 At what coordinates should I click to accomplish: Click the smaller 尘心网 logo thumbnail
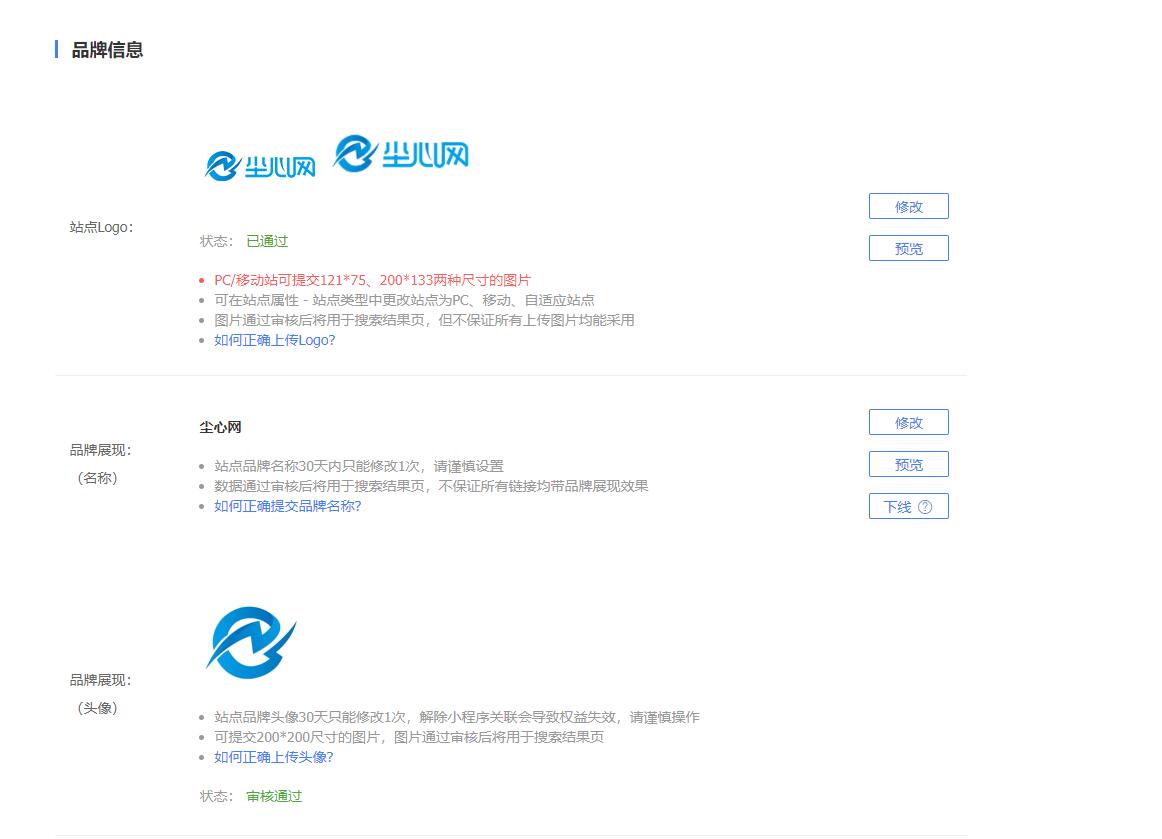[260, 166]
